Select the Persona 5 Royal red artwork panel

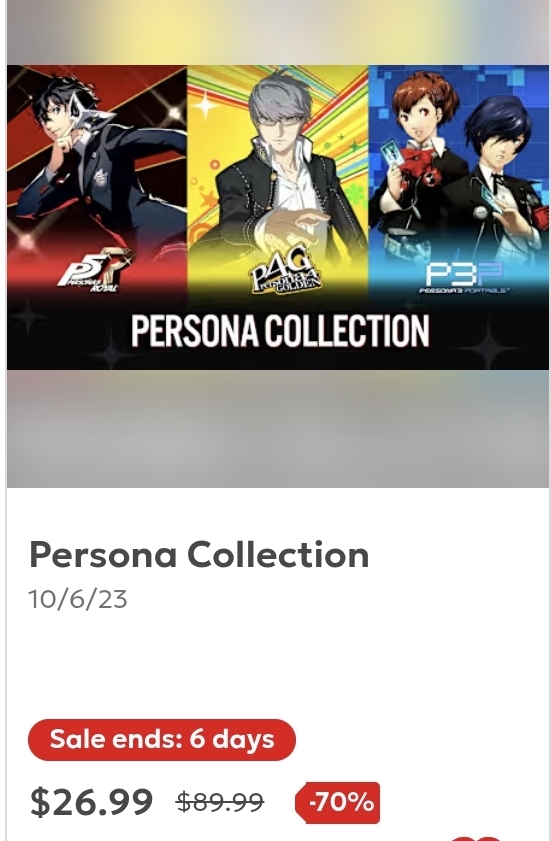tap(97, 182)
